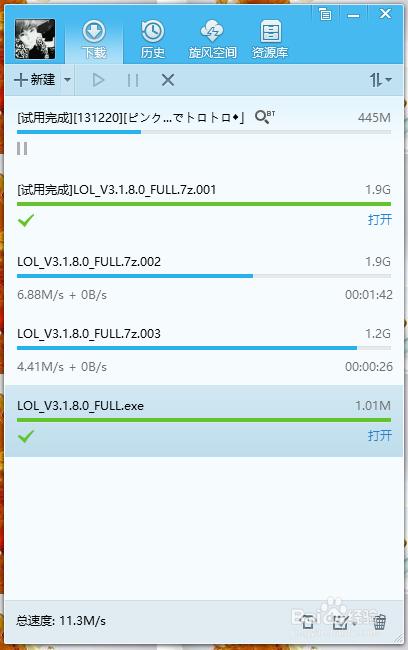Open the sort order dropdown
Screen dimensions: 408x650
pos(381,80)
